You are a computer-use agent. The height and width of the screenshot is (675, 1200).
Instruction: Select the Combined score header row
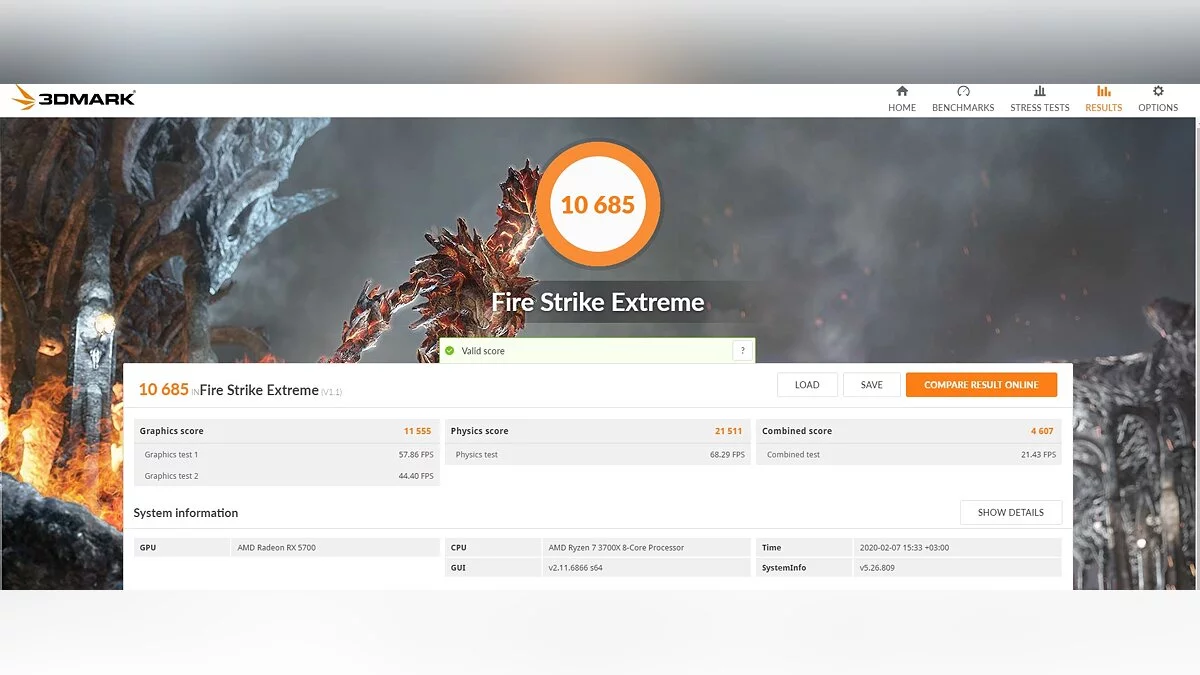(x=908, y=431)
